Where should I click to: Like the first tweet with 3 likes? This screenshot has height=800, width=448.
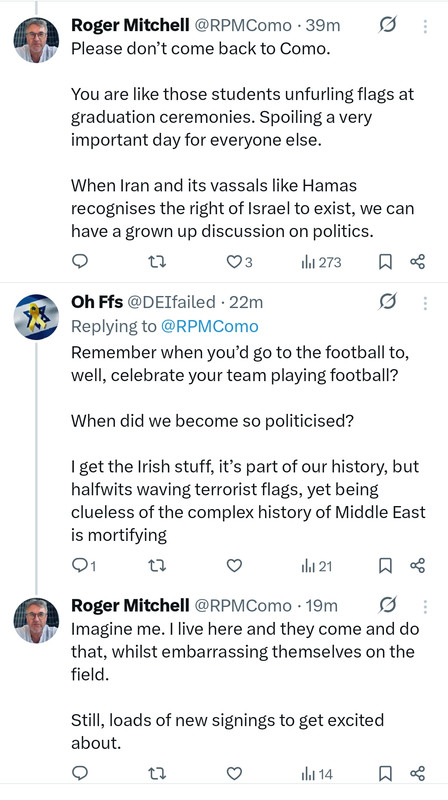point(239,262)
